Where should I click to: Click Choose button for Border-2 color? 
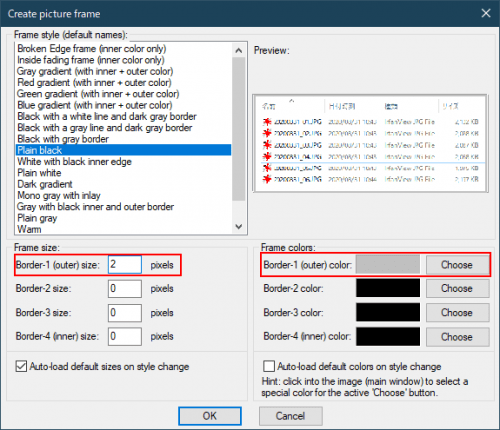tap(458, 288)
